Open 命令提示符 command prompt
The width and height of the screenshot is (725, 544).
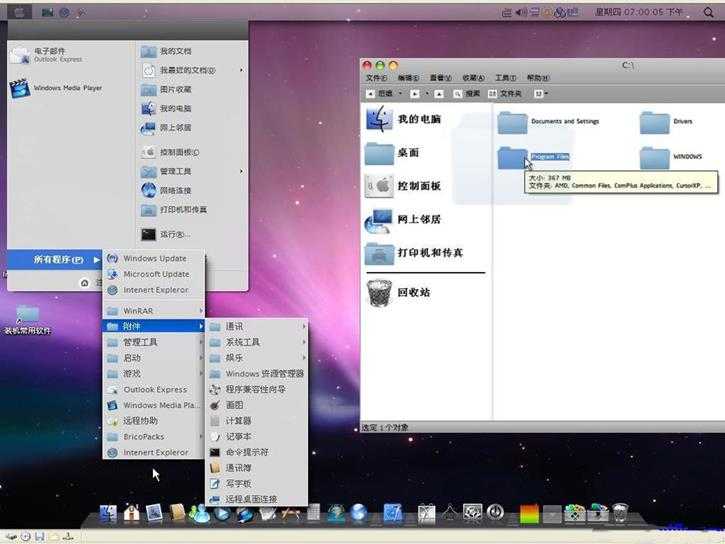[257, 452]
